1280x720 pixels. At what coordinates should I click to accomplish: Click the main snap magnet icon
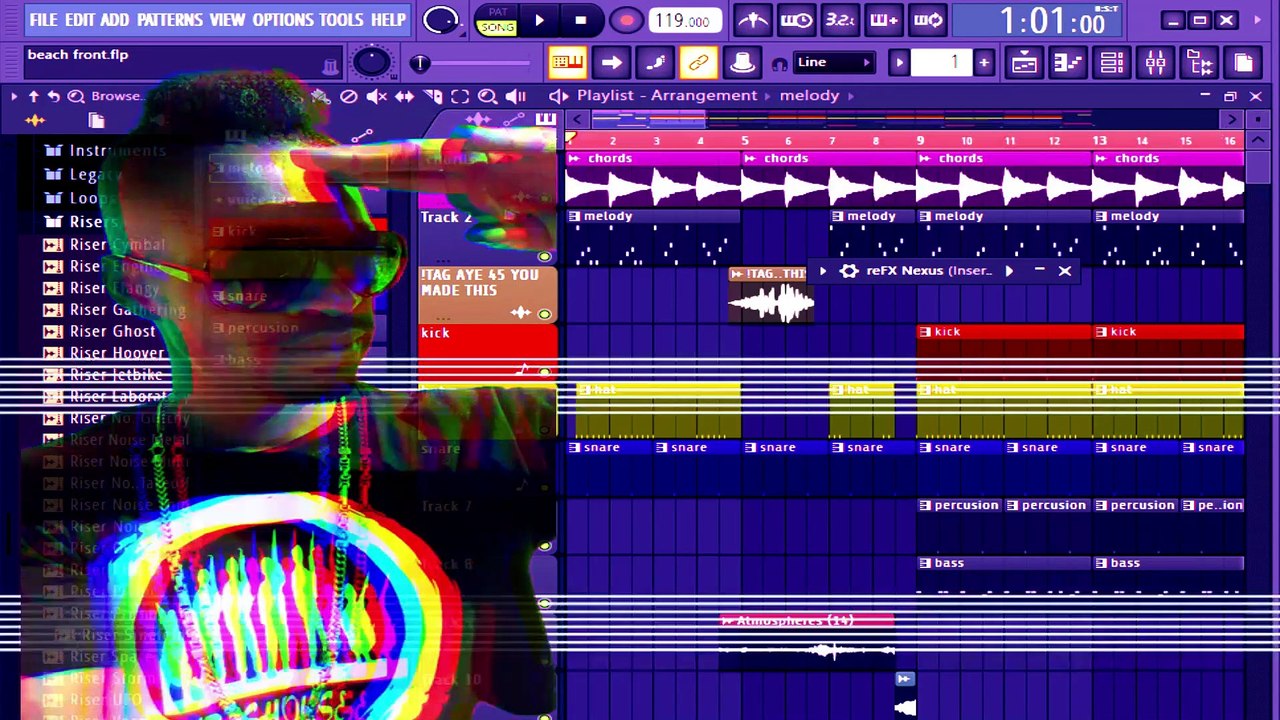pyautogui.click(x=780, y=64)
